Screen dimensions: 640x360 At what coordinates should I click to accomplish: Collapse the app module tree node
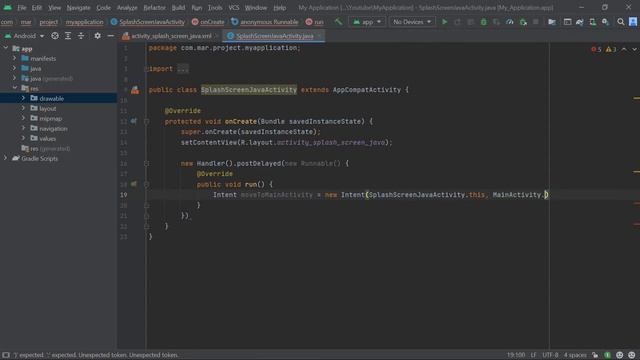pyautogui.click(x=6, y=48)
